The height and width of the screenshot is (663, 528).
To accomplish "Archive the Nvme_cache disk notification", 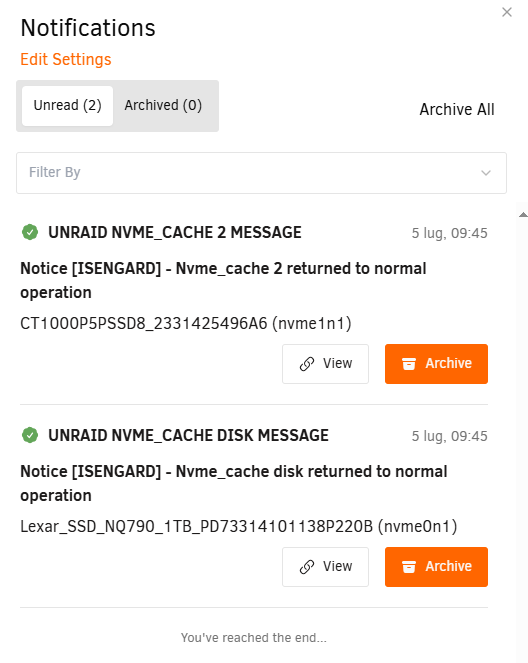I will 436,567.
